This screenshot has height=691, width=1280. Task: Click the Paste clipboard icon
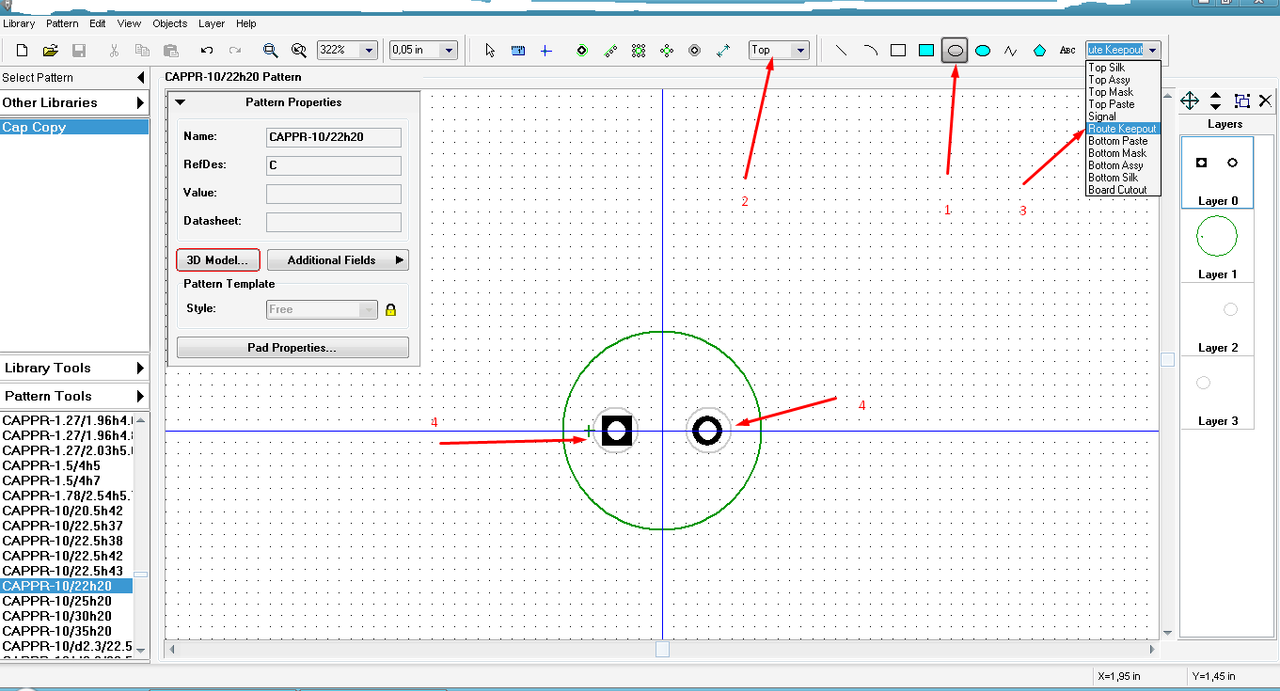pos(171,50)
